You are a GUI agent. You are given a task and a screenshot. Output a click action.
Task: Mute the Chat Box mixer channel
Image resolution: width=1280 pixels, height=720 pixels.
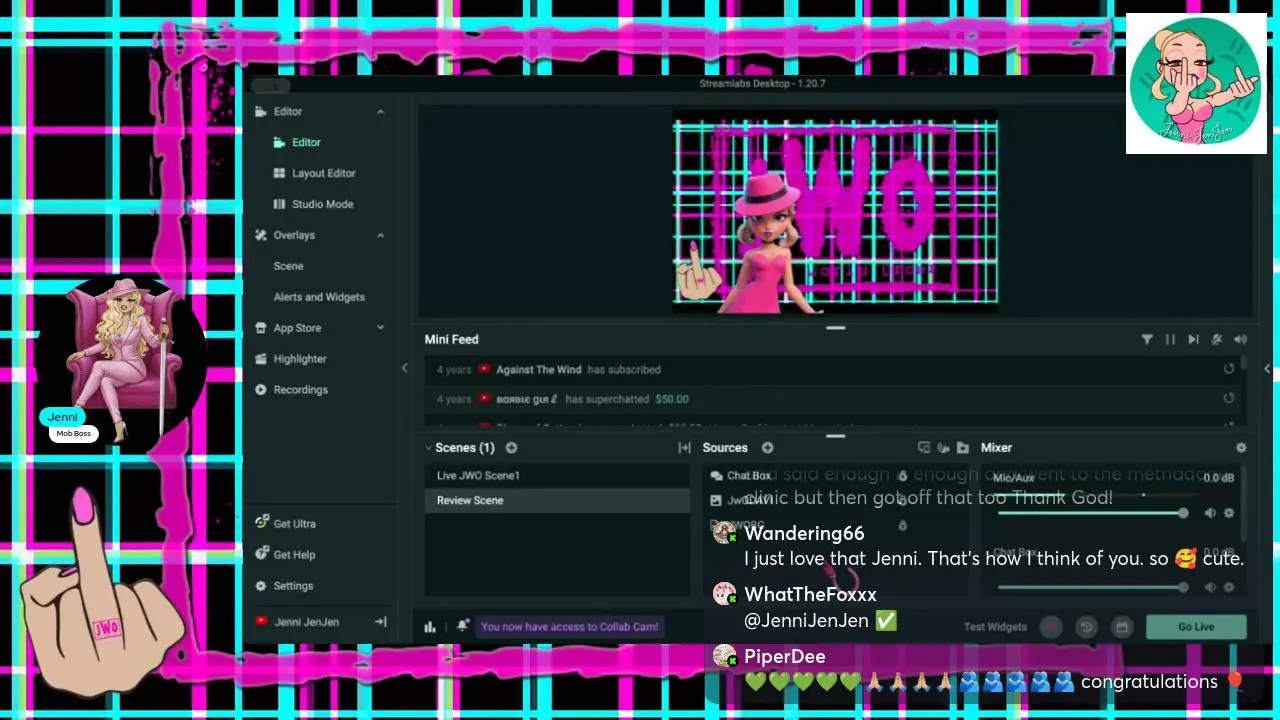click(x=1210, y=588)
